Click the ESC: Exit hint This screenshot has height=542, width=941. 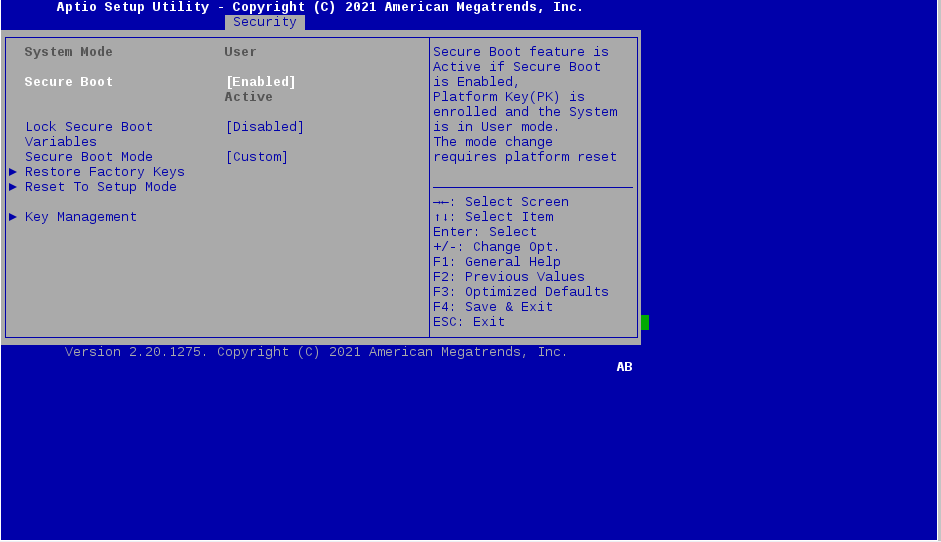coord(469,322)
